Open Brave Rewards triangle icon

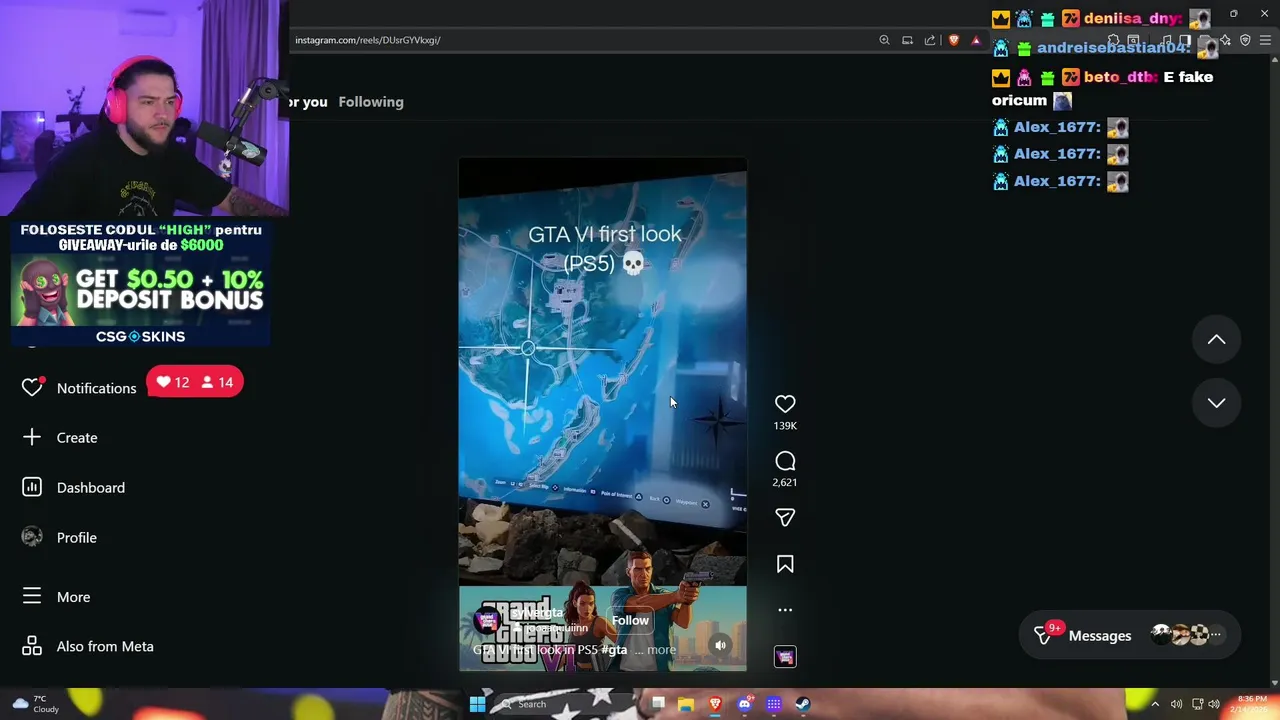coord(976,40)
